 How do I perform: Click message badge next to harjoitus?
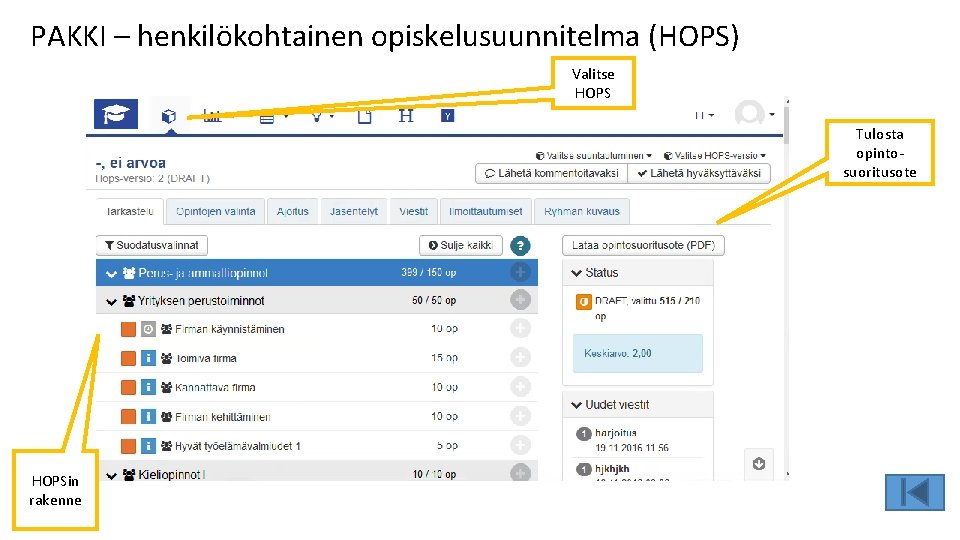pos(583,434)
